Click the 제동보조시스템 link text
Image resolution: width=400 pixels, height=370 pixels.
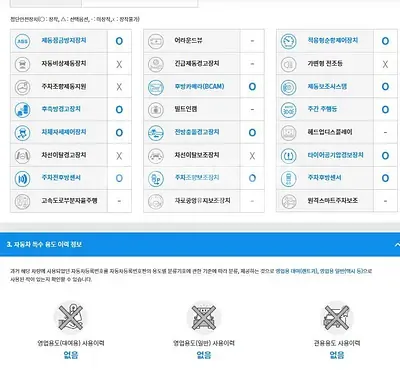[327, 86]
